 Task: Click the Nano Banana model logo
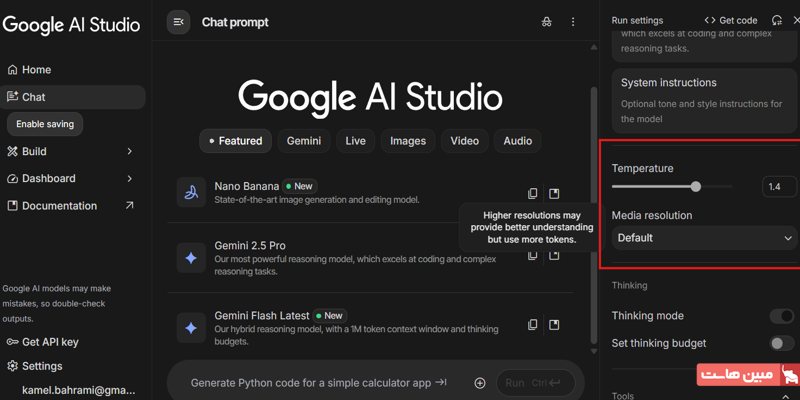point(190,192)
